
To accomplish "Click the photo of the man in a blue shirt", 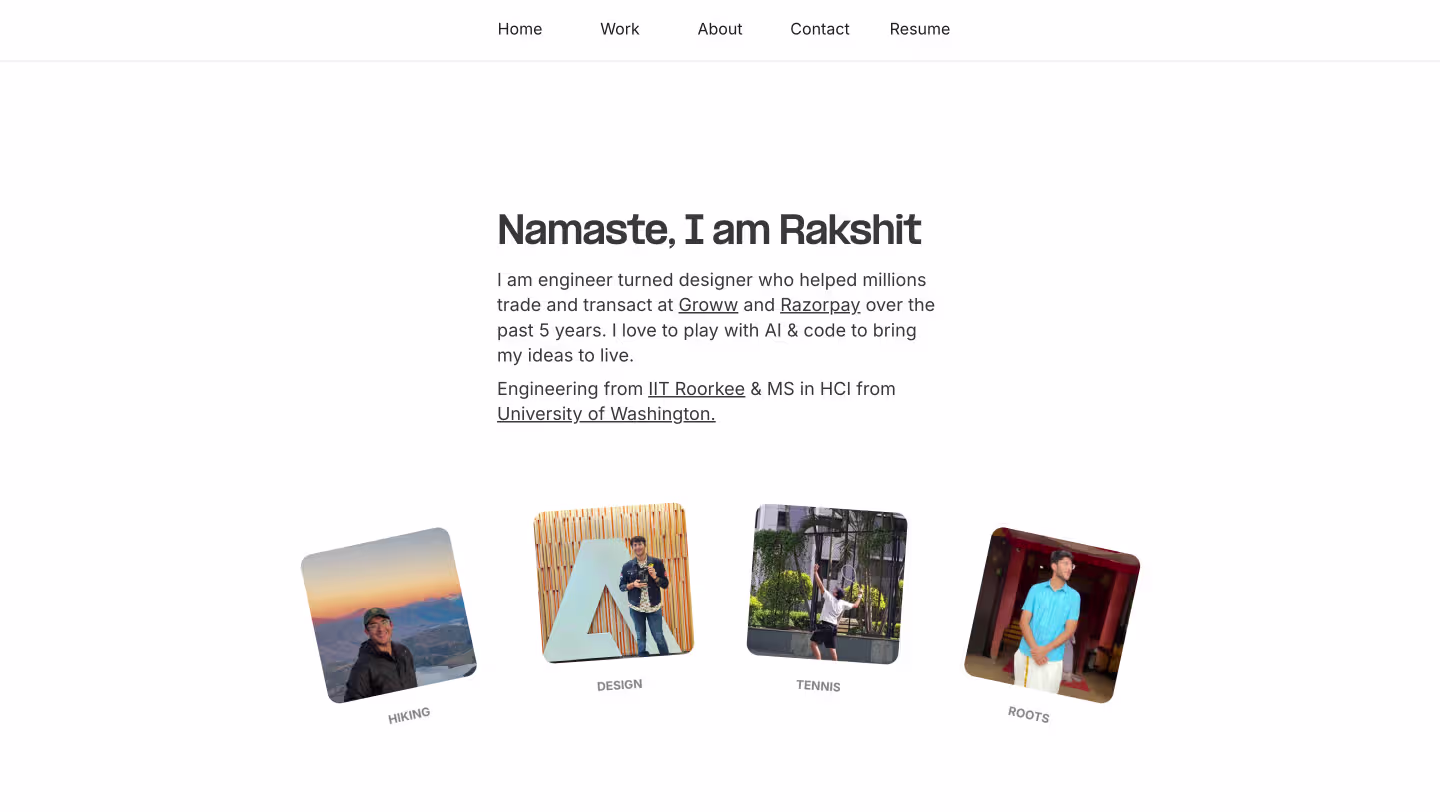I will (1051, 615).
